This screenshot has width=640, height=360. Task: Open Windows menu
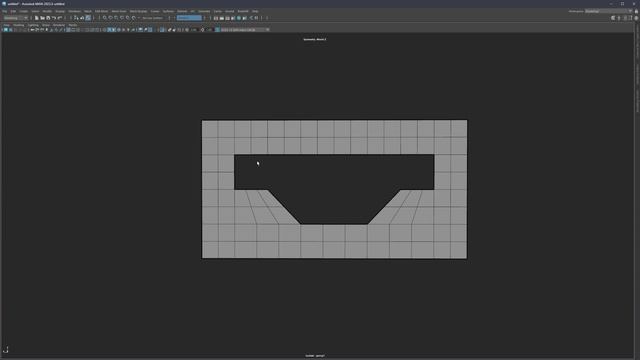74,11
